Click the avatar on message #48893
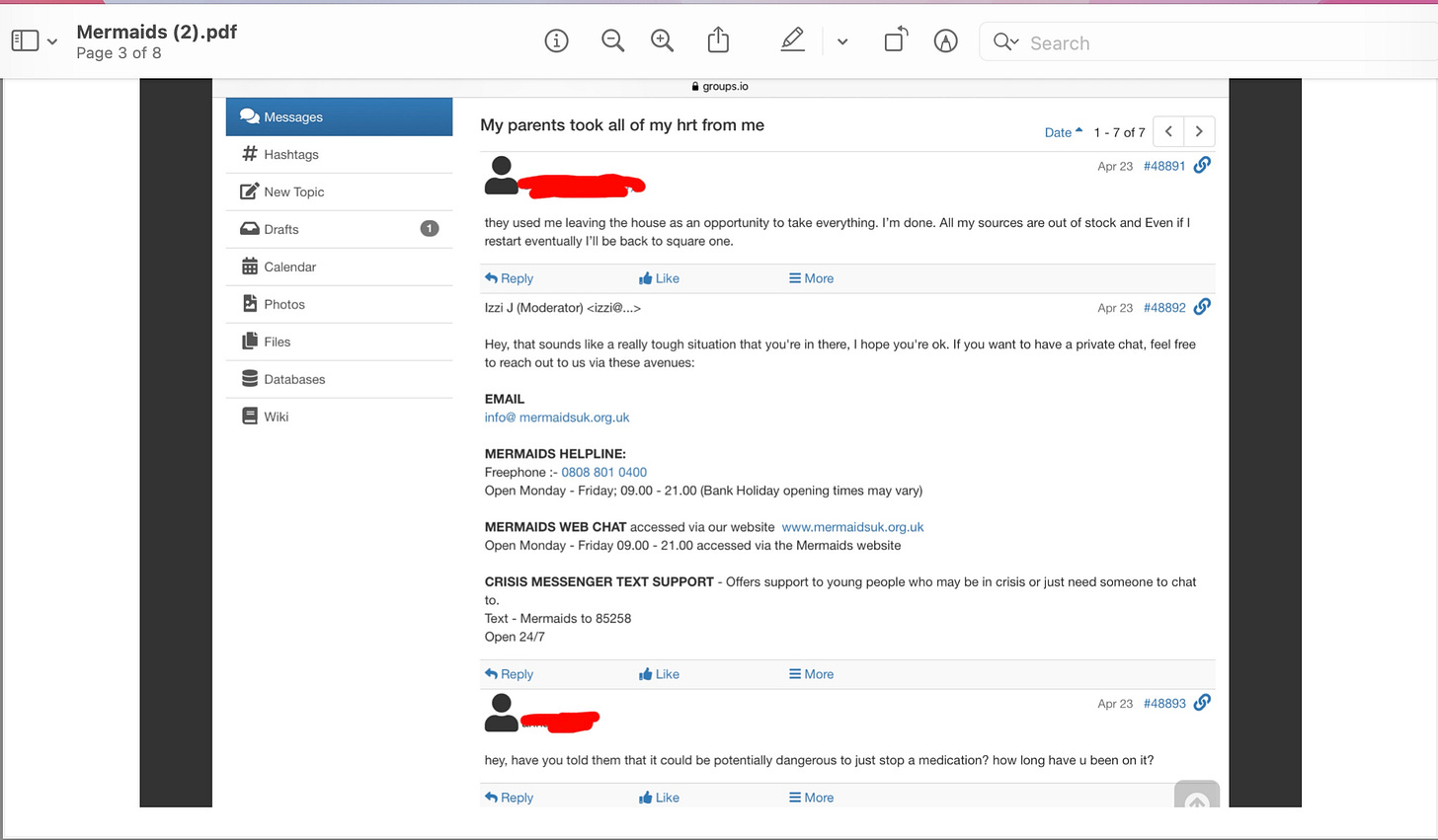Screen dimensions: 1438x840 [502, 713]
